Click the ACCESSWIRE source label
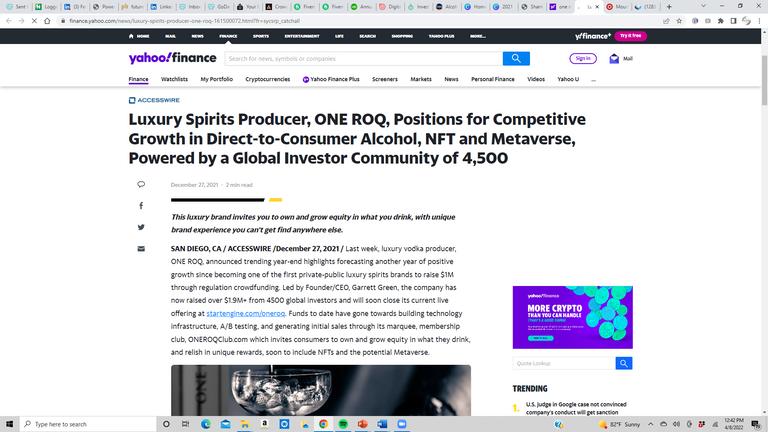The height and width of the screenshot is (432, 768). [158, 100]
